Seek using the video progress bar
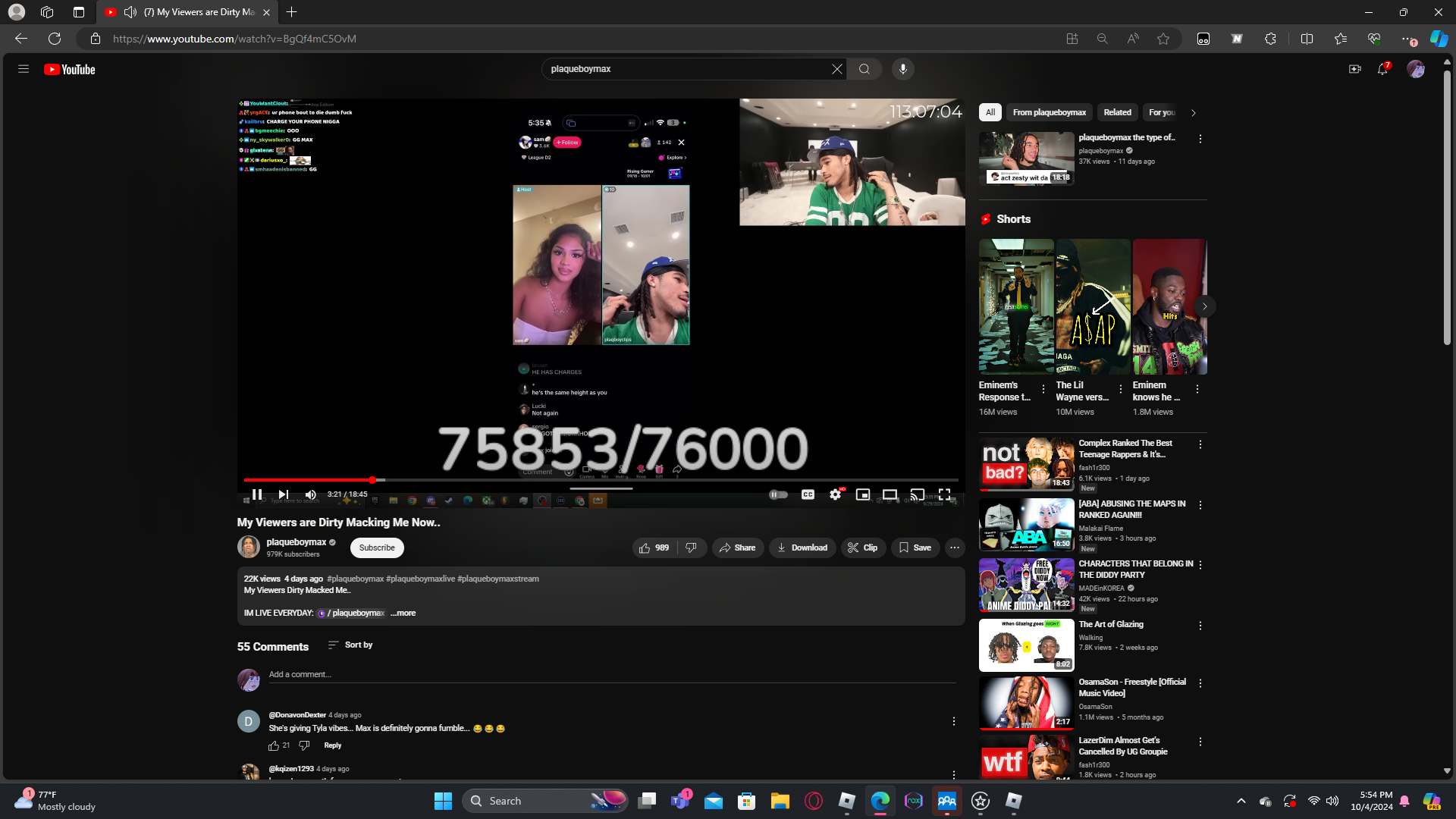1456x819 pixels. (x=601, y=480)
